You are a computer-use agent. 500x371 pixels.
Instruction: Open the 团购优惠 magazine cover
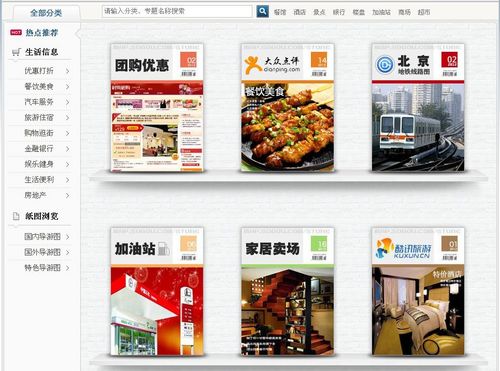(157, 107)
